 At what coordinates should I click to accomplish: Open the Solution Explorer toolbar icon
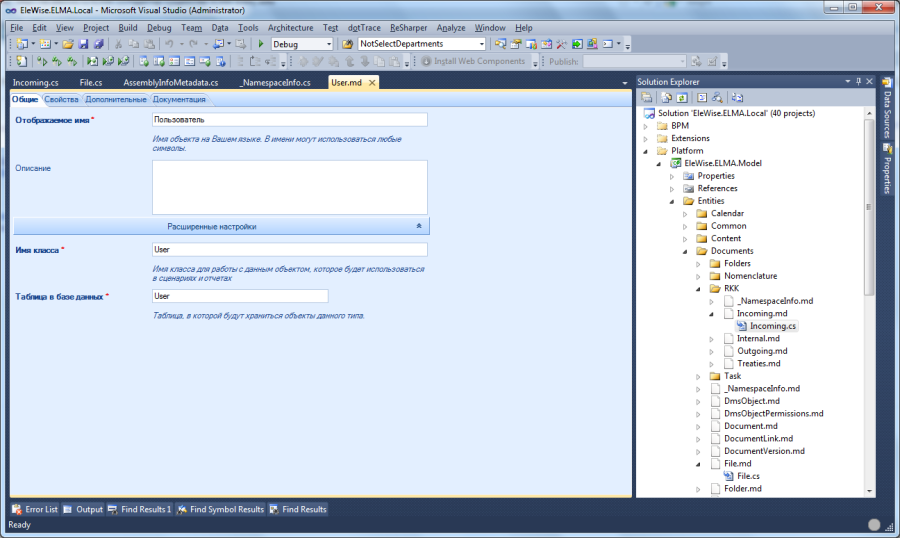tap(501, 44)
